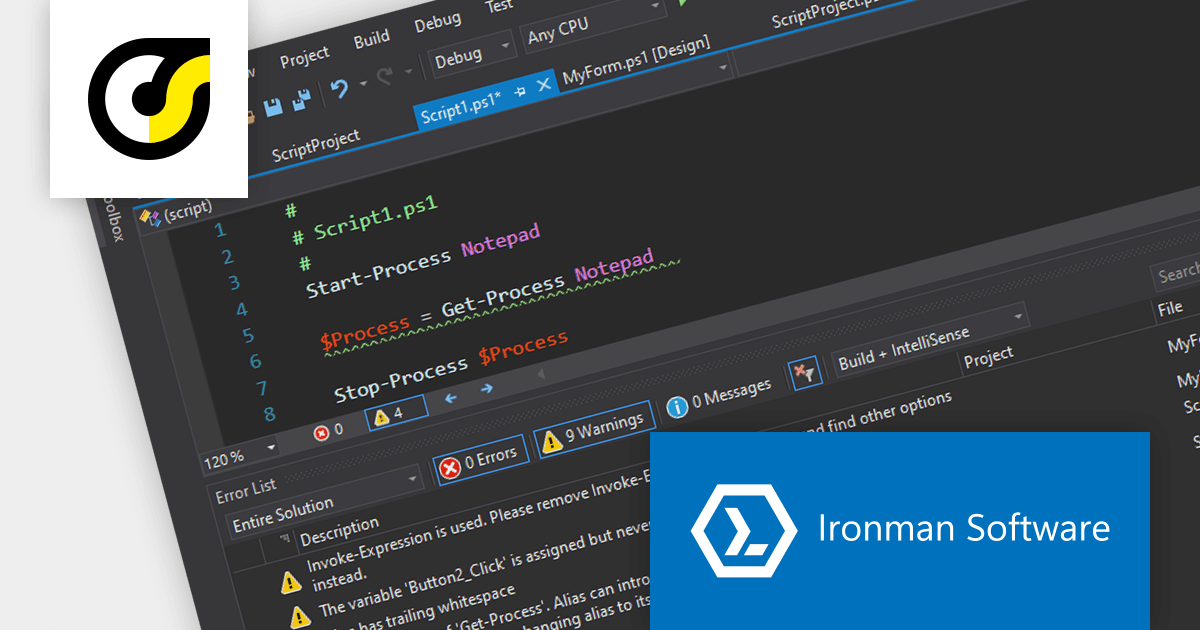Click the Redo arrow icon

point(384,76)
